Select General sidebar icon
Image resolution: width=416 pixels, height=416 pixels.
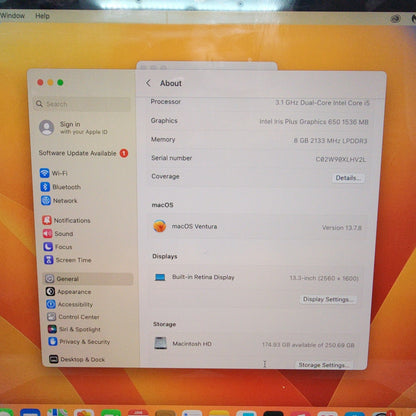(x=50, y=279)
